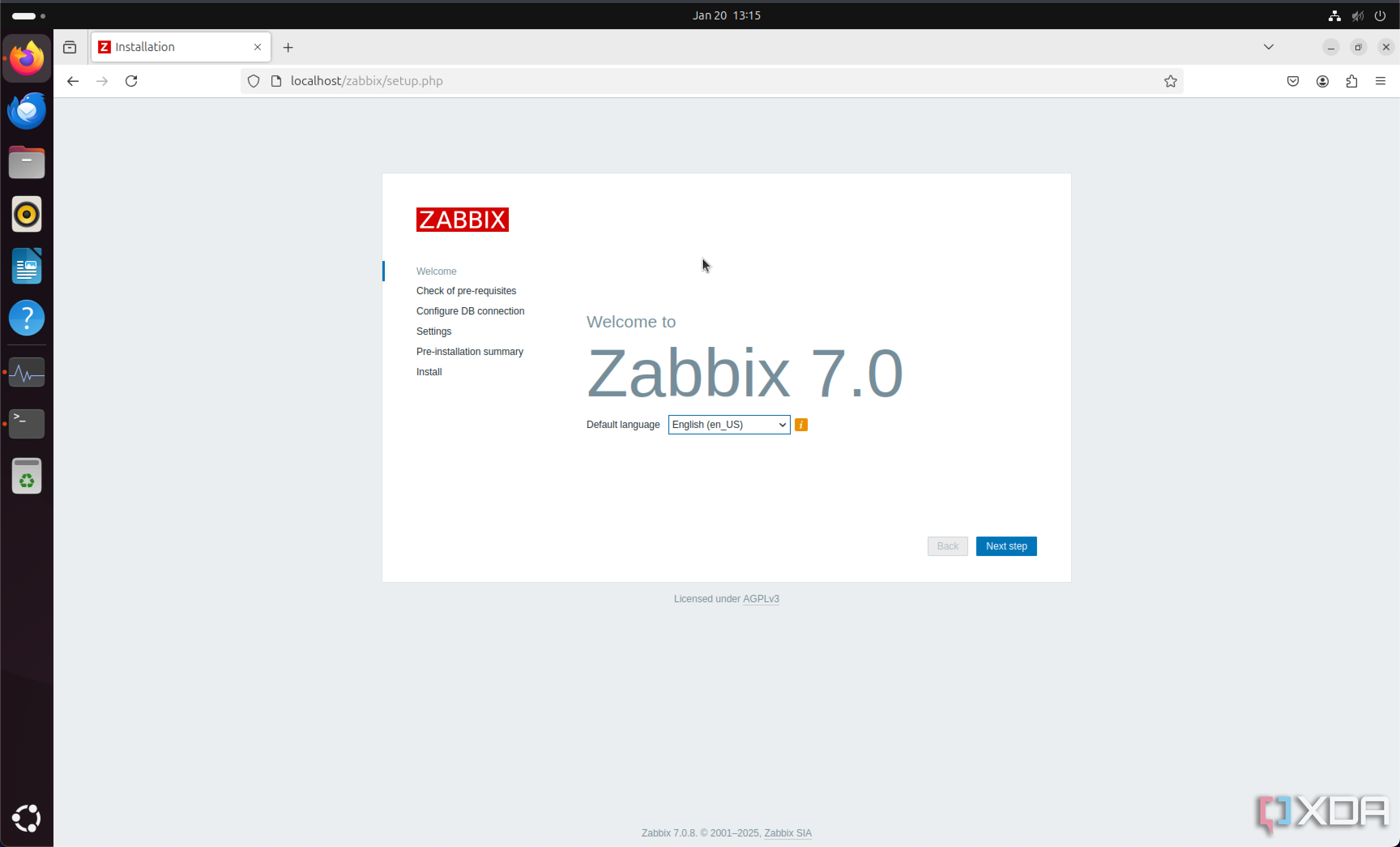The height and width of the screenshot is (847, 1400).
Task: Click the browser extensions icon
Action: point(1351,81)
